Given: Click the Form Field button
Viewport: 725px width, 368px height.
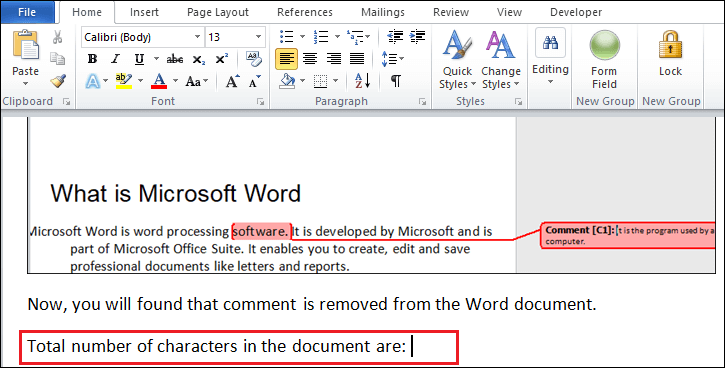Looking at the screenshot, I should tap(604, 59).
